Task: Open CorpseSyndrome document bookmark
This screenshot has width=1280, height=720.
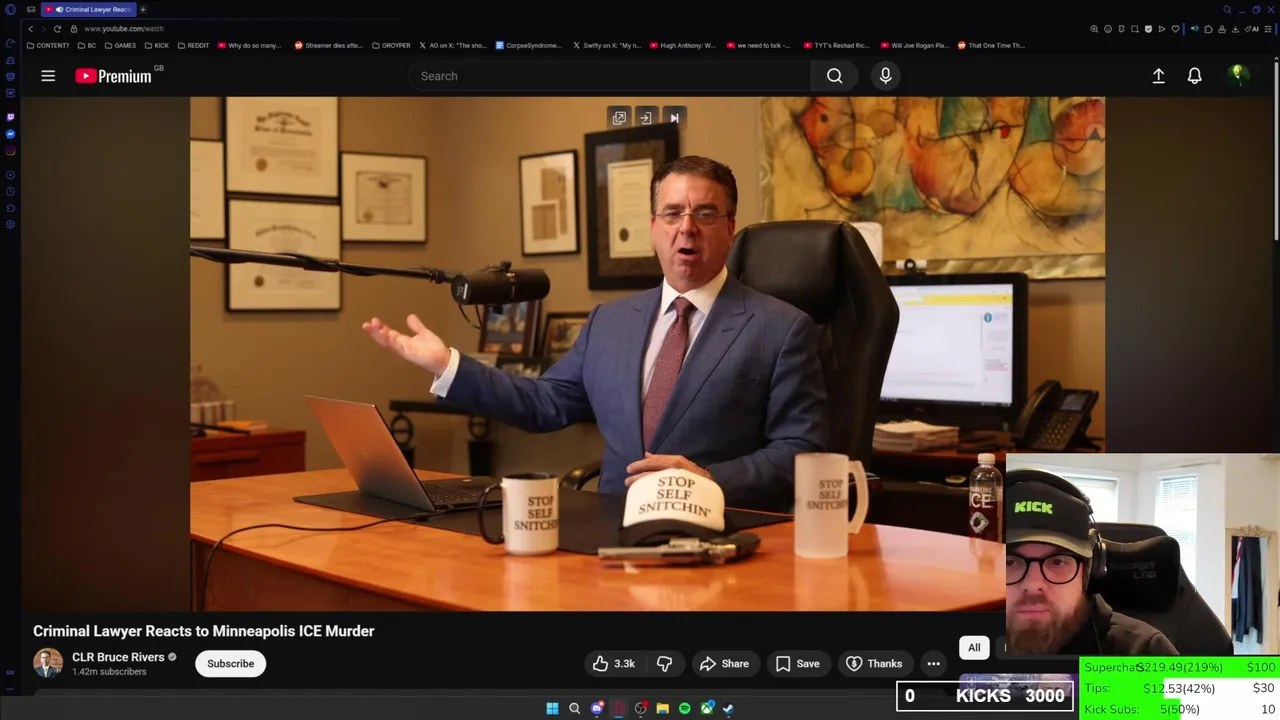Action: tap(529, 45)
